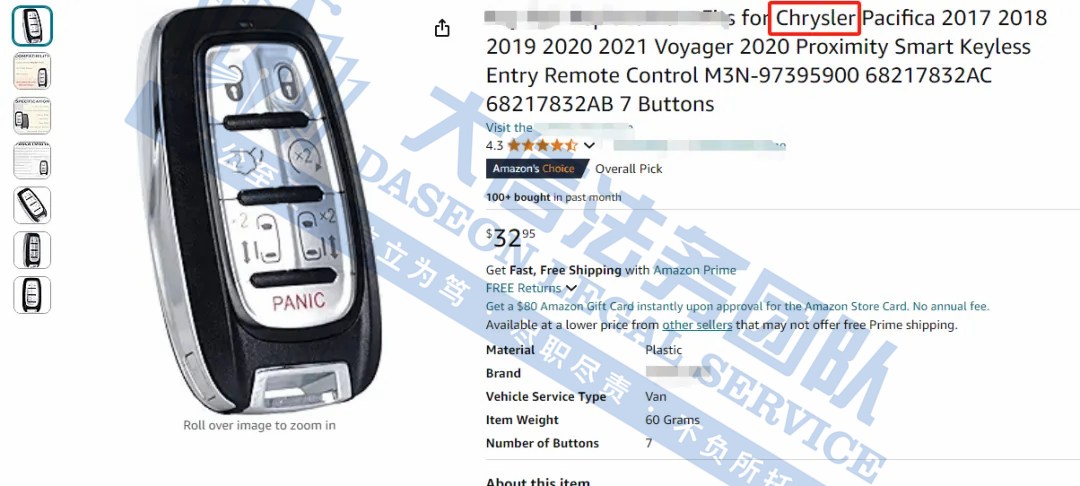The image size is (1080, 486).
Task: Select the first key fob thumbnail
Action: (x=32, y=26)
